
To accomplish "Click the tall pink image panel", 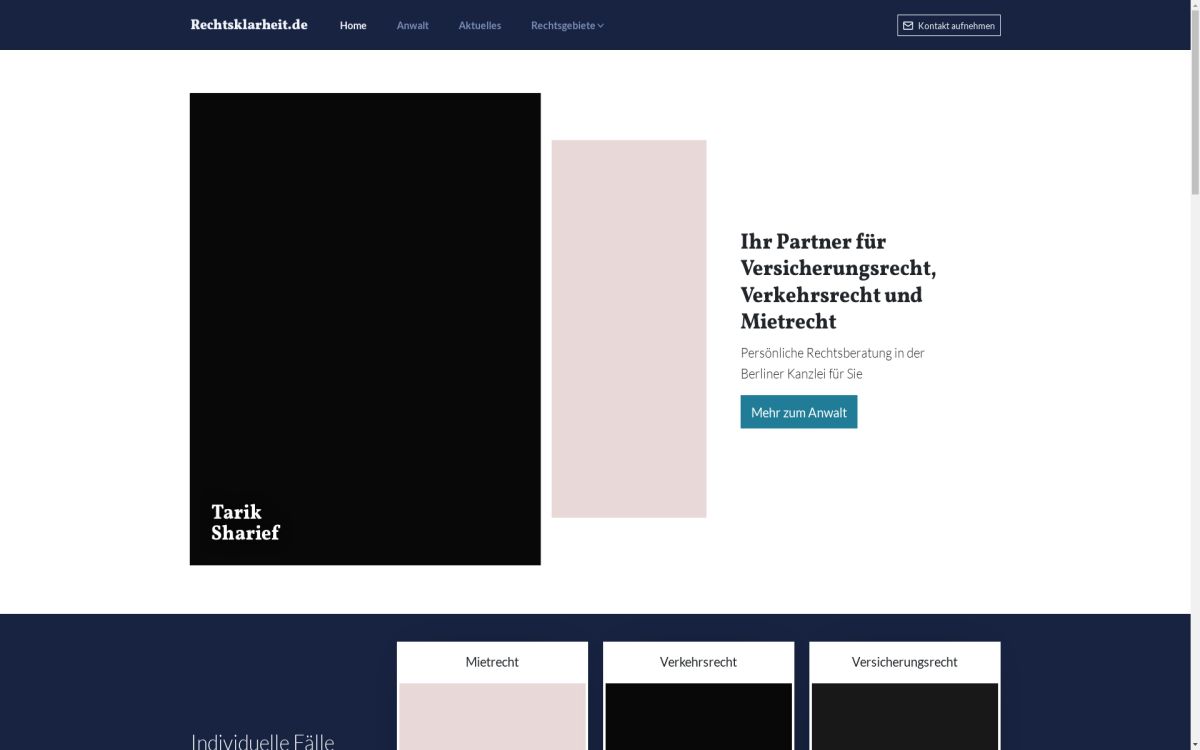I will pos(629,328).
